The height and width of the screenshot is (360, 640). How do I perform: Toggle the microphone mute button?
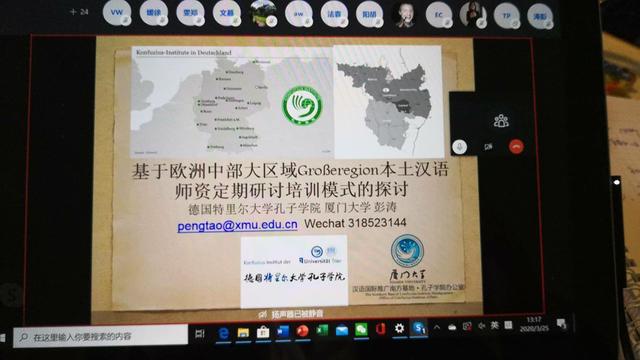(460, 147)
